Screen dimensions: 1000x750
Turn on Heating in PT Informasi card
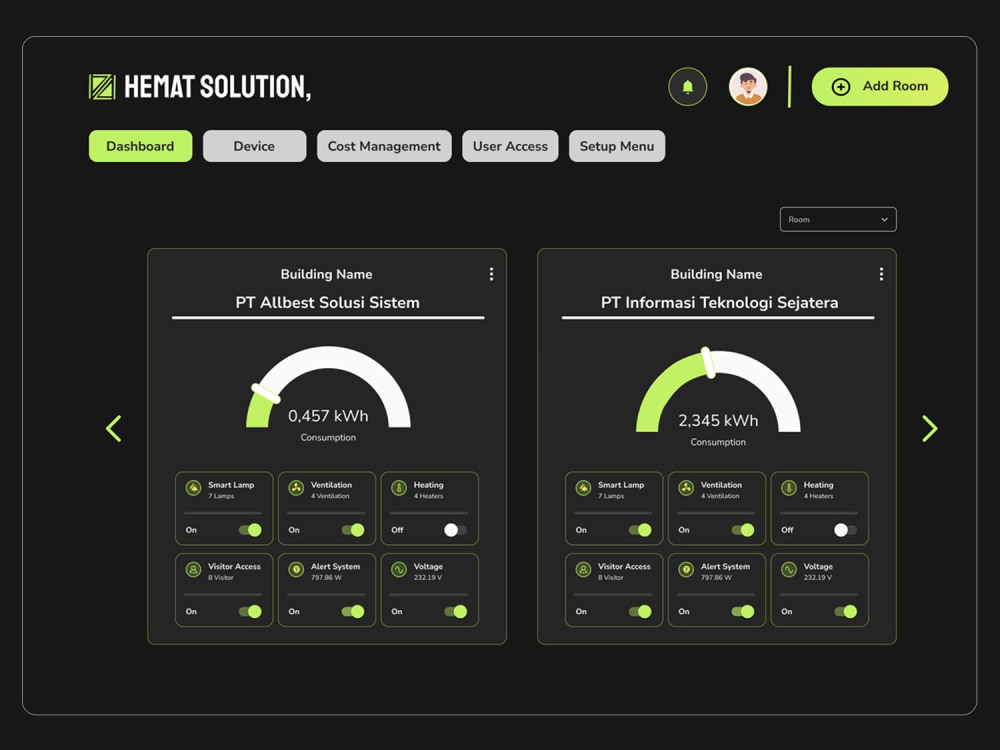(846, 530)
